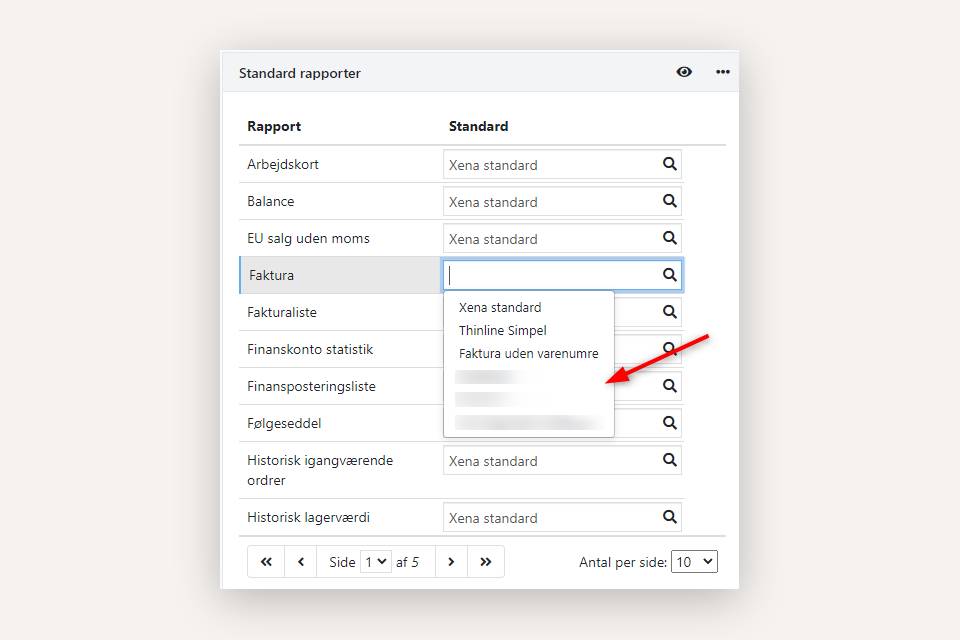
Task: Click search icon for EU salg uden moms
Action: pos(670,238)
